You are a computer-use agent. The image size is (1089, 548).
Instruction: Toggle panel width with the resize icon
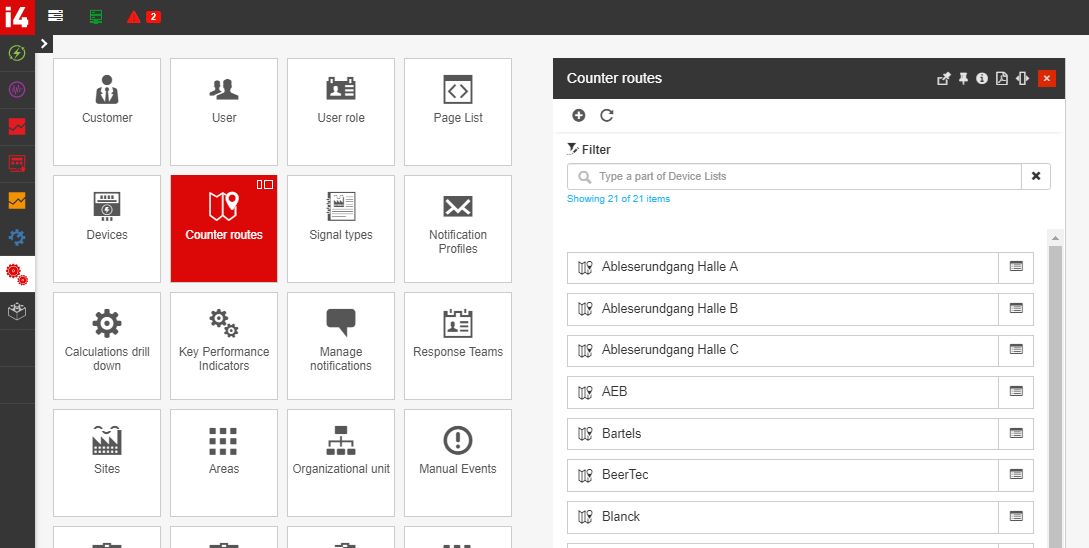pyautogui.click(x=1022, y=79)
